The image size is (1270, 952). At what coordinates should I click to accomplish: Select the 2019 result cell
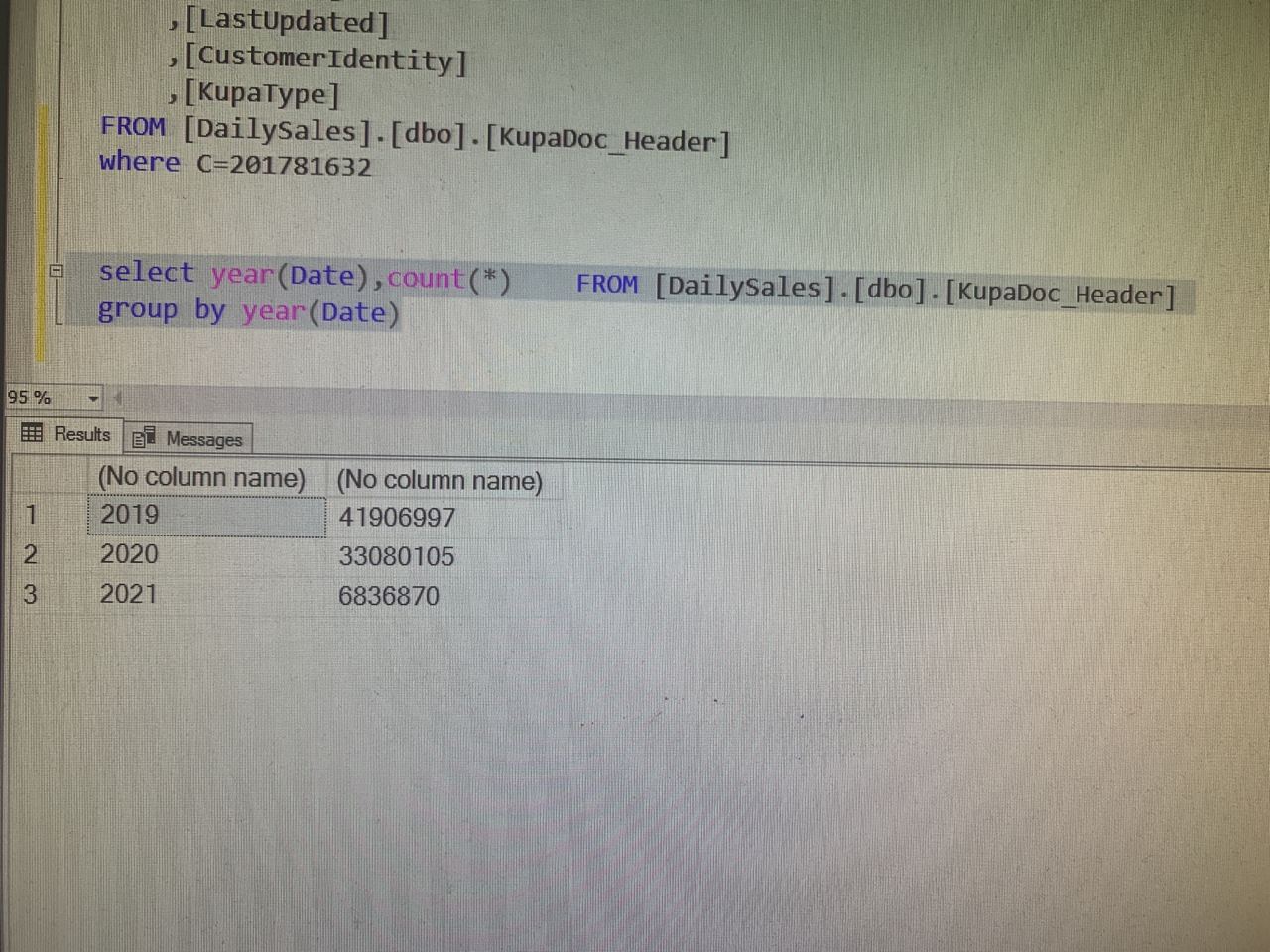click(206, 516)
